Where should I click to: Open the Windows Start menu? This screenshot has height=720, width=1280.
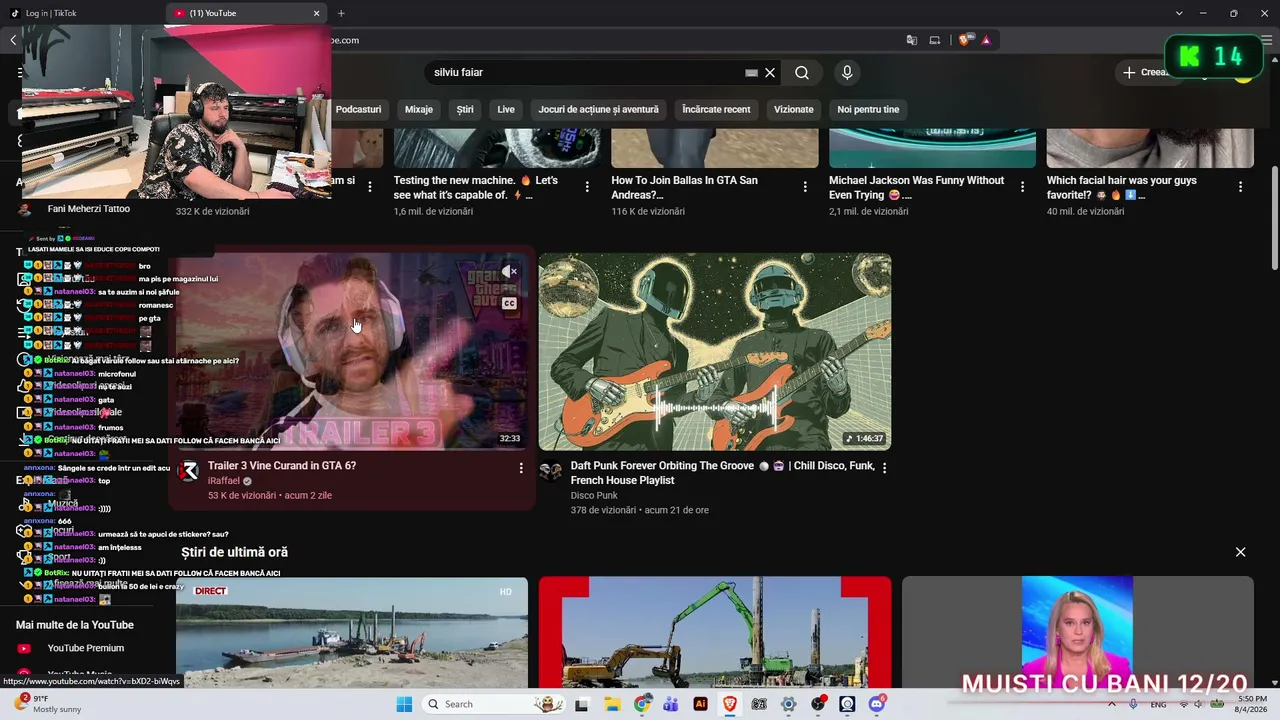(x=404, y=704)
